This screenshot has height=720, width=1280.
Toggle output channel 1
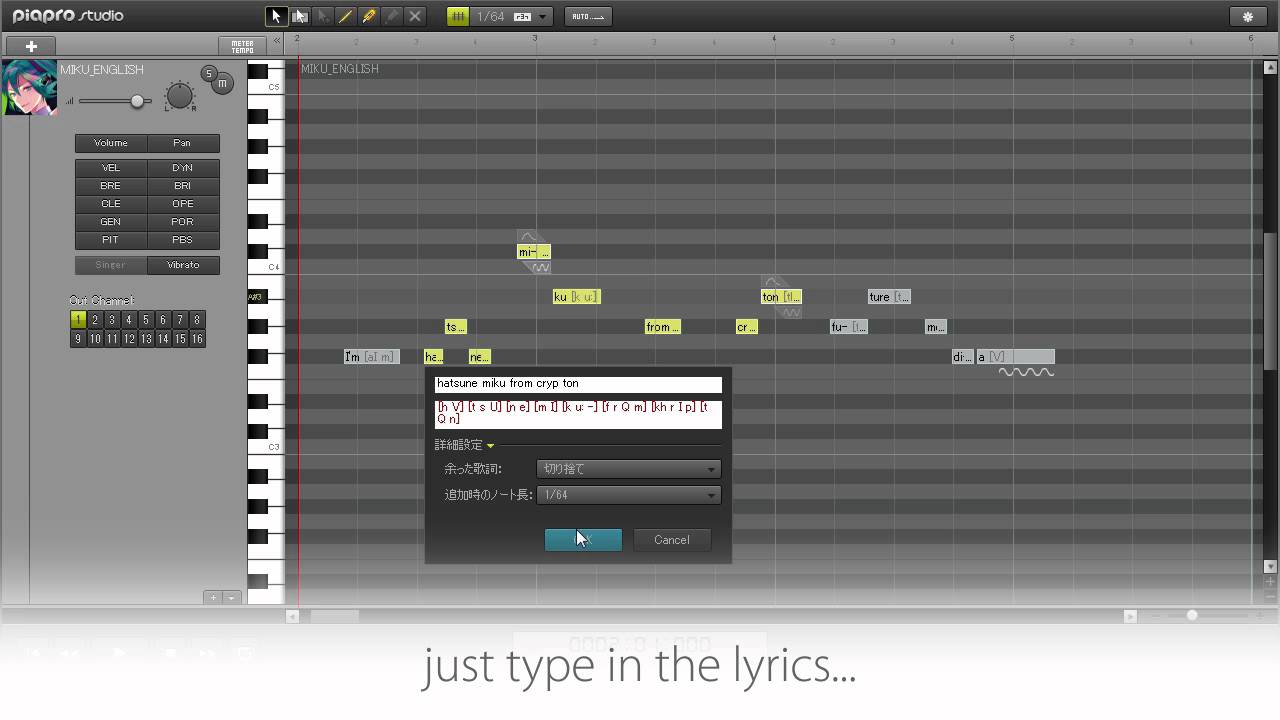pos(78,320)
